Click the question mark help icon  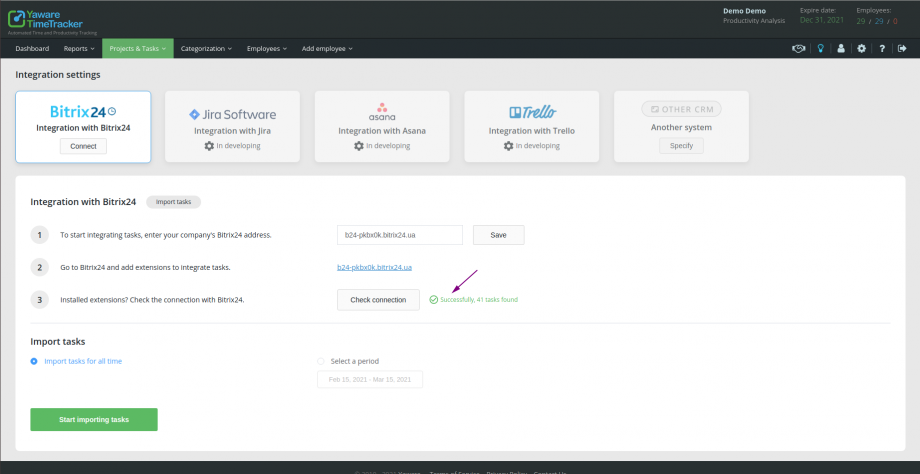point(882,49)
